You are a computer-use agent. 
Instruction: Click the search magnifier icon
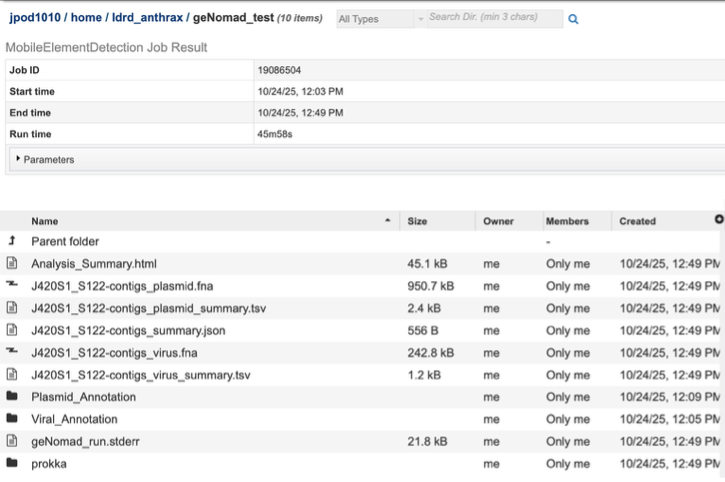click(573, 19)
